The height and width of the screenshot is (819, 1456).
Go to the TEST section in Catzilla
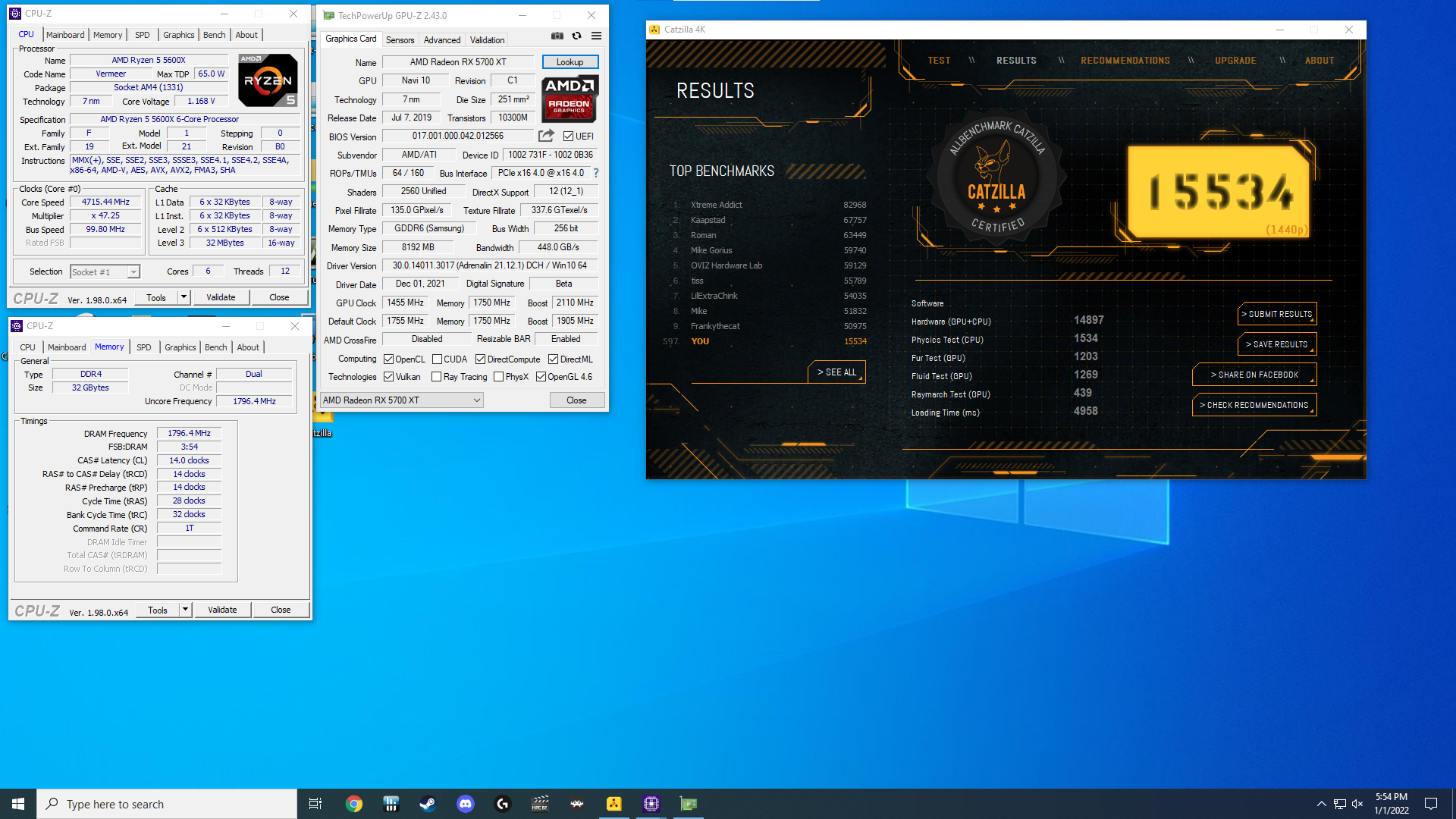(939, 61)
